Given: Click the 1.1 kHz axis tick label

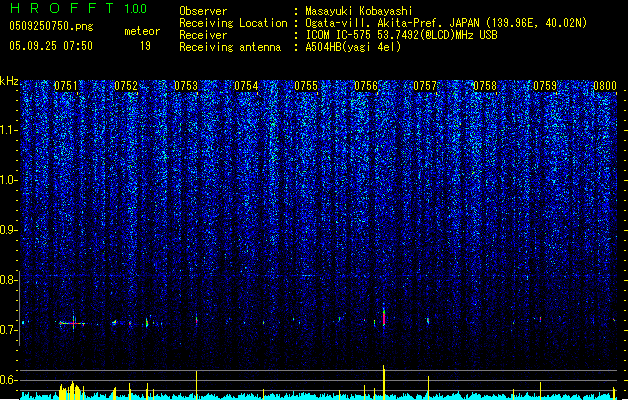Looking at the screenshot, I should 9,130.
